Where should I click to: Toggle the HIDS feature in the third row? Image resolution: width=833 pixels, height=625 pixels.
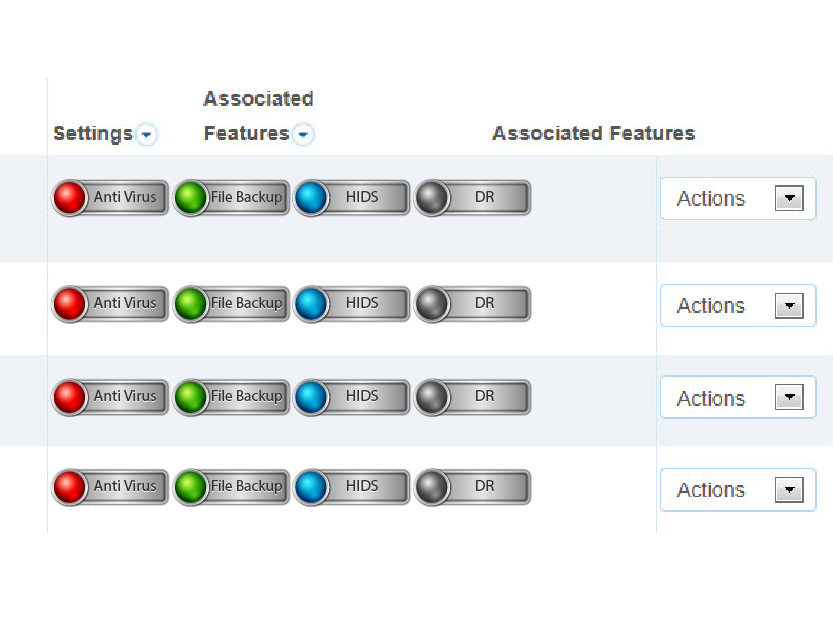(351, 397)
